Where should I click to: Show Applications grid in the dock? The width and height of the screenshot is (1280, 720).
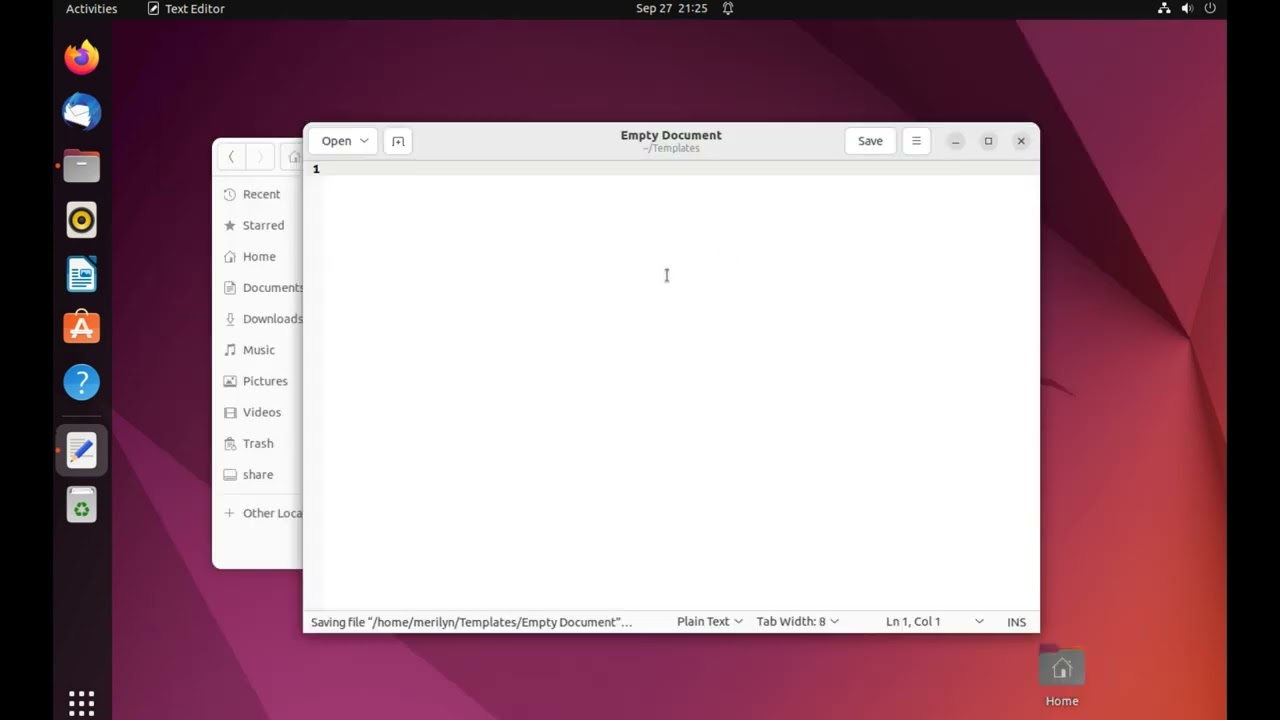(82, 702)
